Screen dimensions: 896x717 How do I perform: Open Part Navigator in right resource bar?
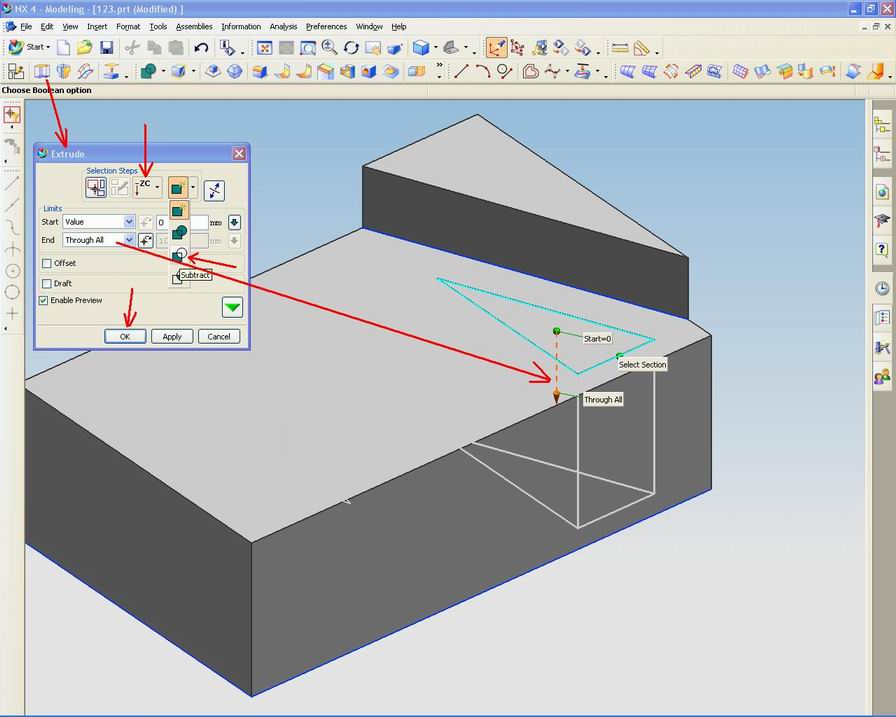coord(882,154)
